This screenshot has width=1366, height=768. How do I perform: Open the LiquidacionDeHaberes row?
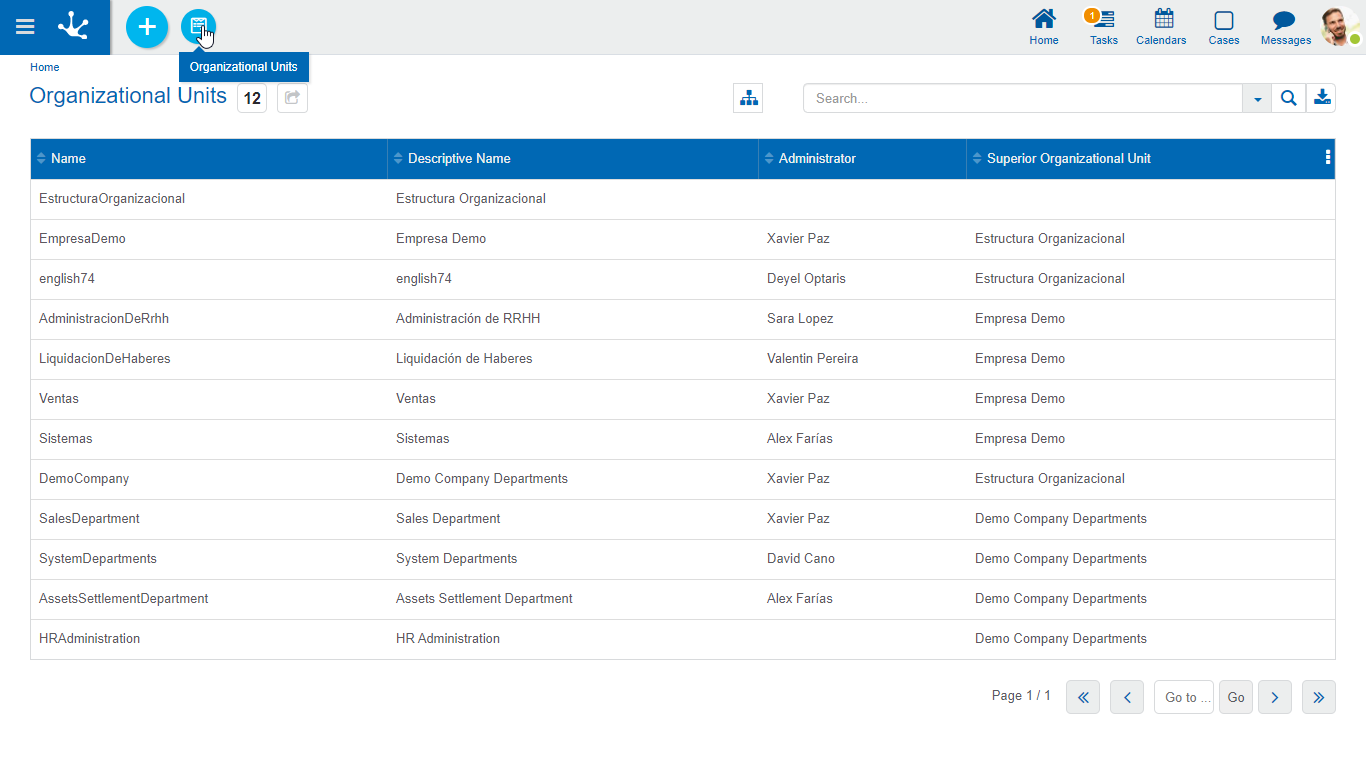(x=683, y=359)
